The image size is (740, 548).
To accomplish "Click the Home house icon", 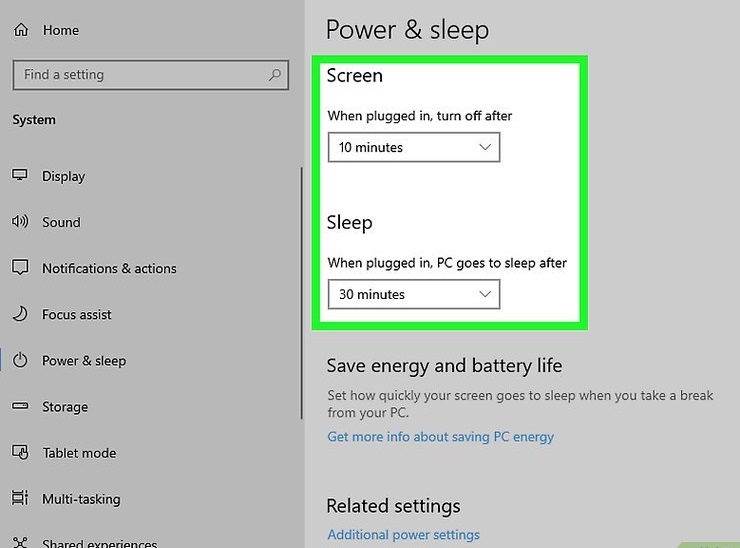I will pyautogui.click(x=21, y=30).
